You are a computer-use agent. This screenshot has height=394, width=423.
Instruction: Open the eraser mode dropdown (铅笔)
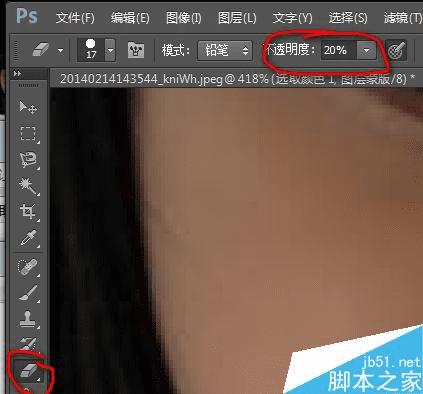(224, 50)
